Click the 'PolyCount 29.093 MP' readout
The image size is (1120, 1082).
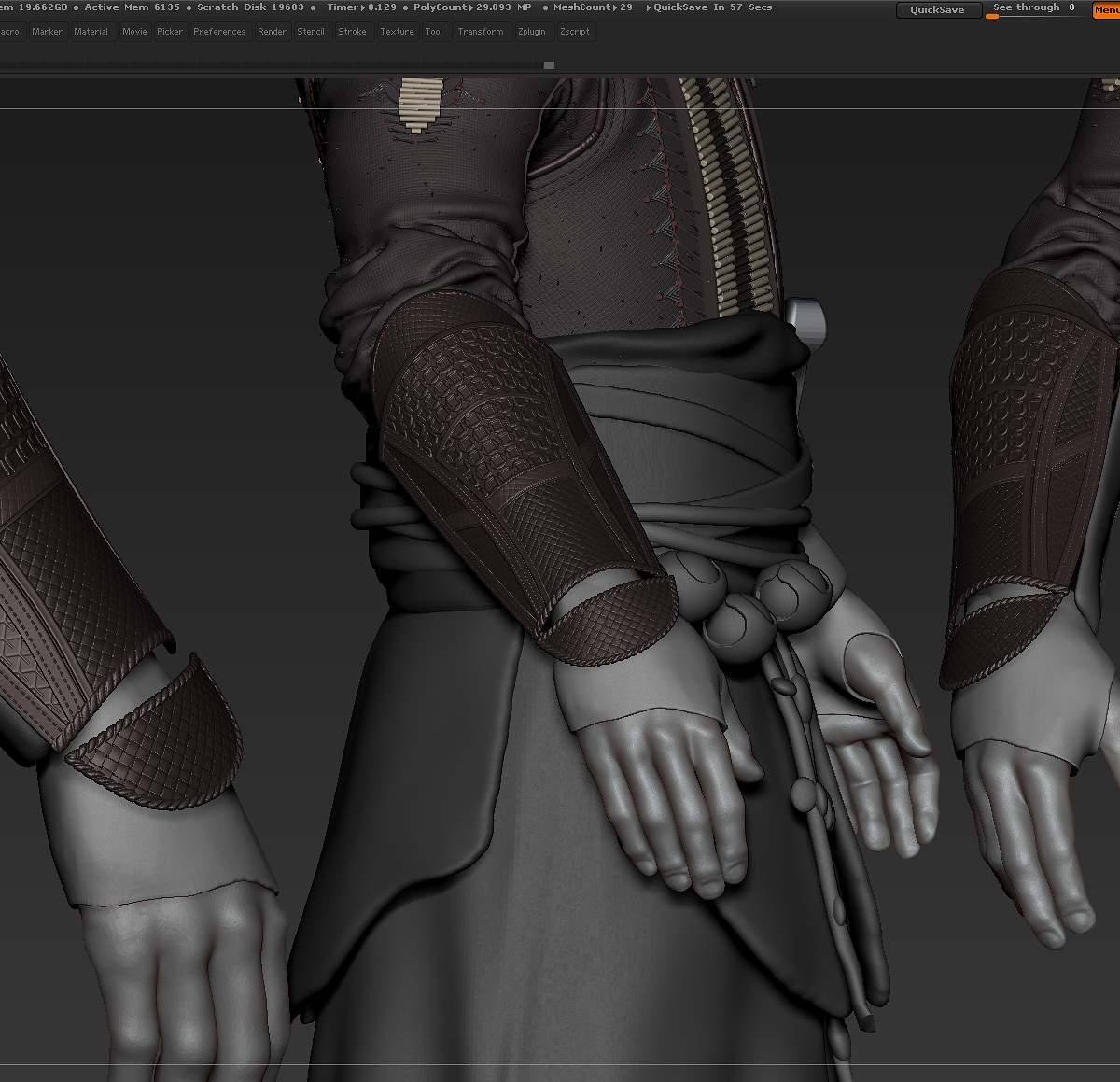pyautogui.click(x=472, y=7)
